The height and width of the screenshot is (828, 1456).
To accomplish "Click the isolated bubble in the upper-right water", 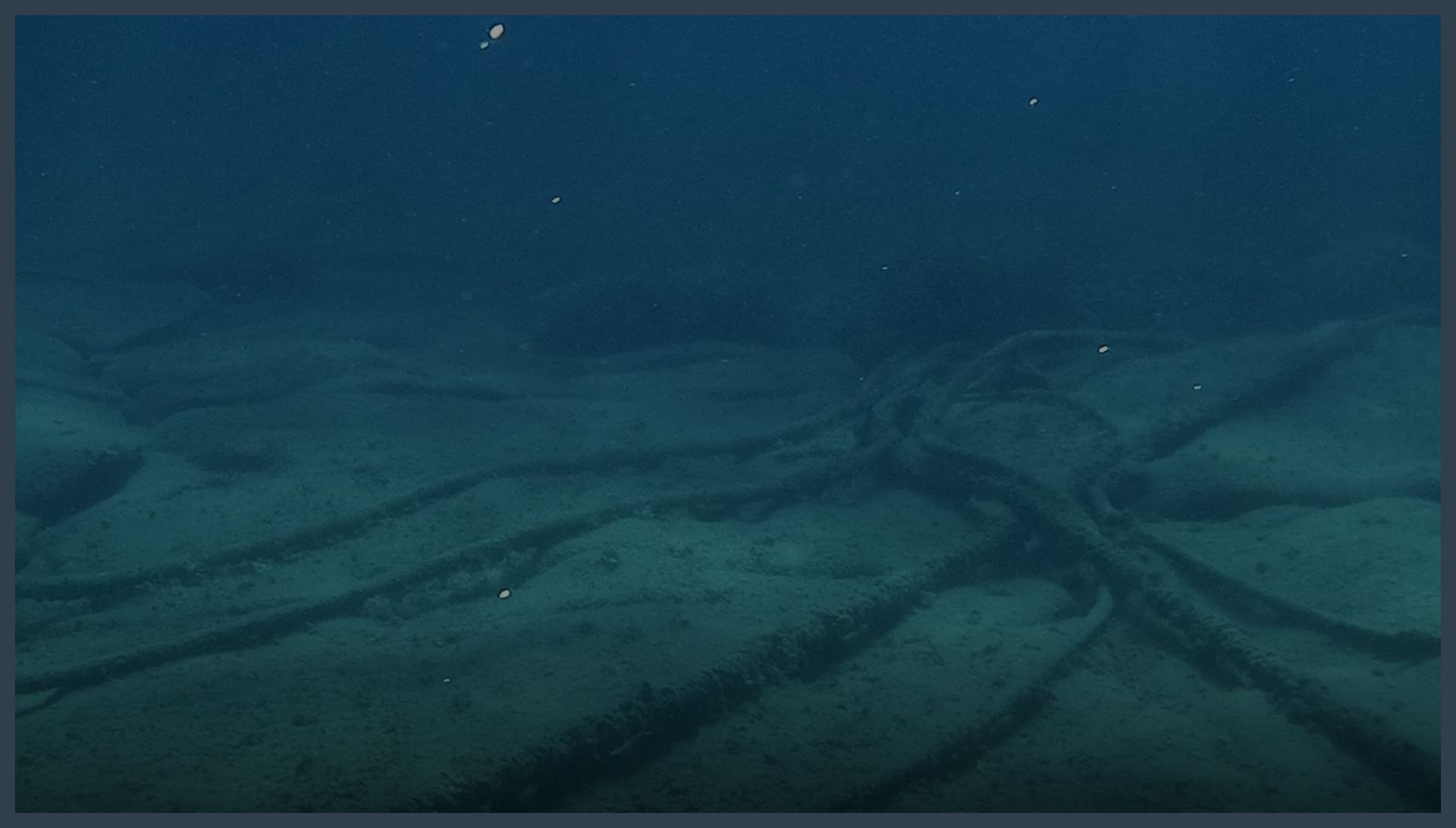I will pyautogui.click(x=1033, y=102).
